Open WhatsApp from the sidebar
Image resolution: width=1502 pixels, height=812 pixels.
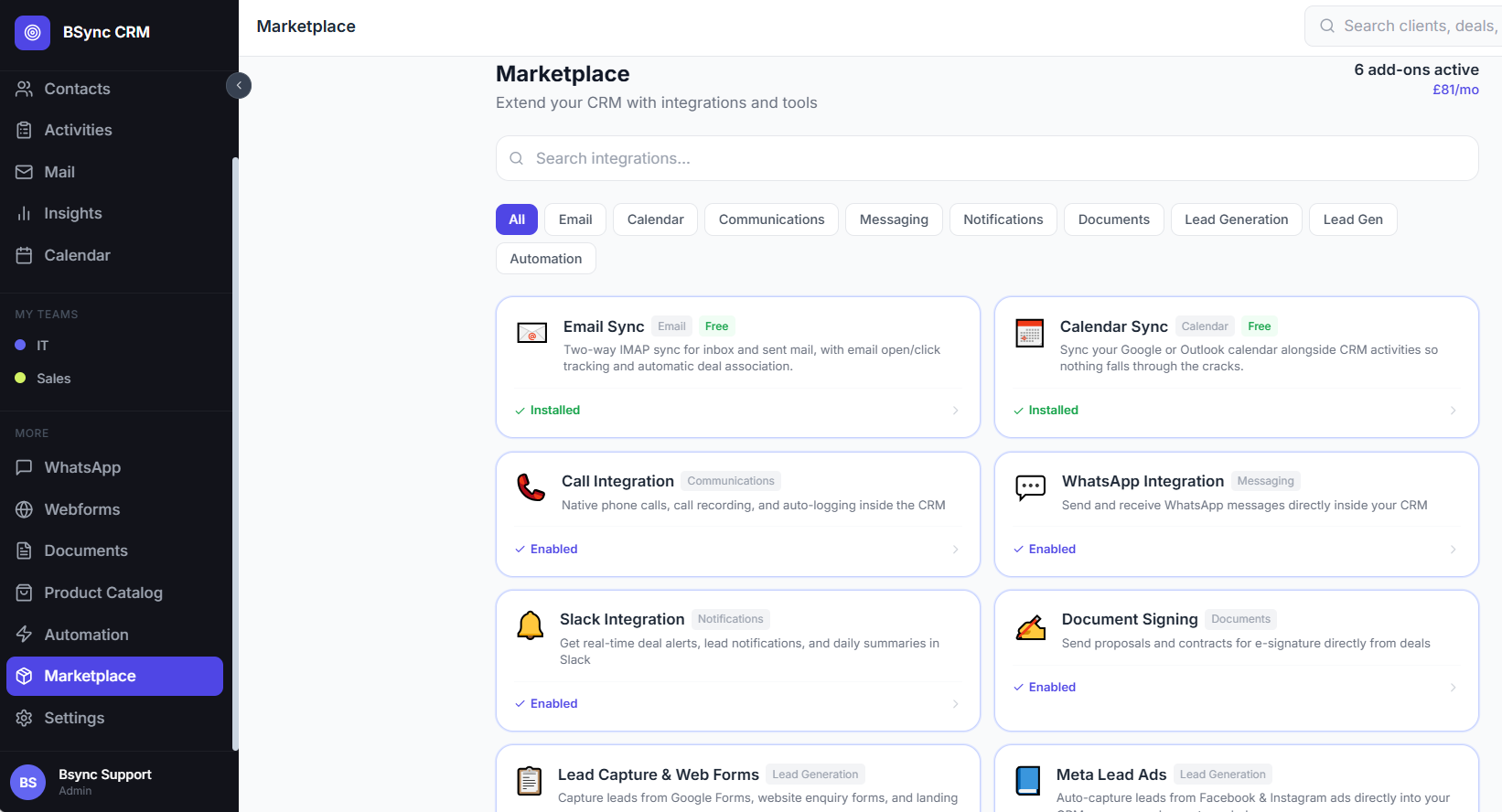coord(115,467)
